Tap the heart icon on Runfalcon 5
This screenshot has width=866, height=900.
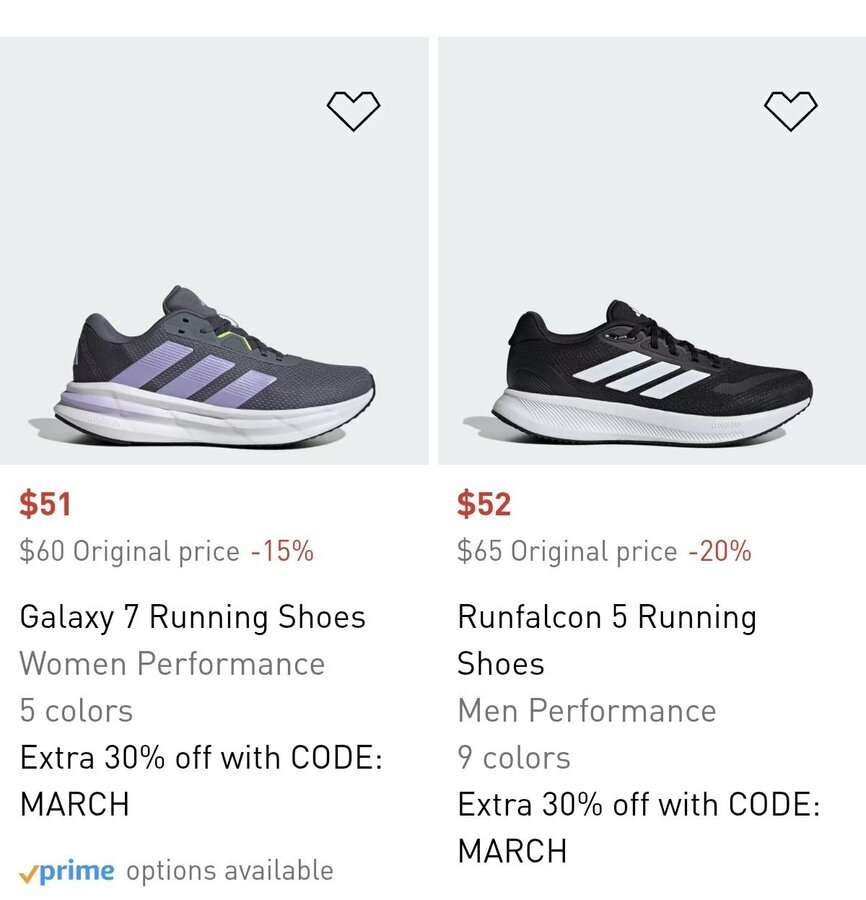tap(790, 110)
